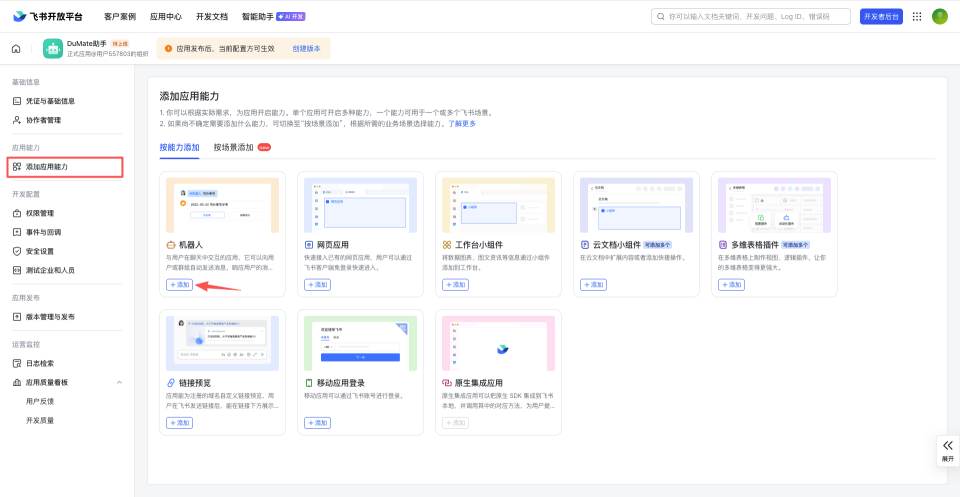
Task: Open 协作者管理 in sidebar
Action: pyautogui.click(x=43, y=120)
